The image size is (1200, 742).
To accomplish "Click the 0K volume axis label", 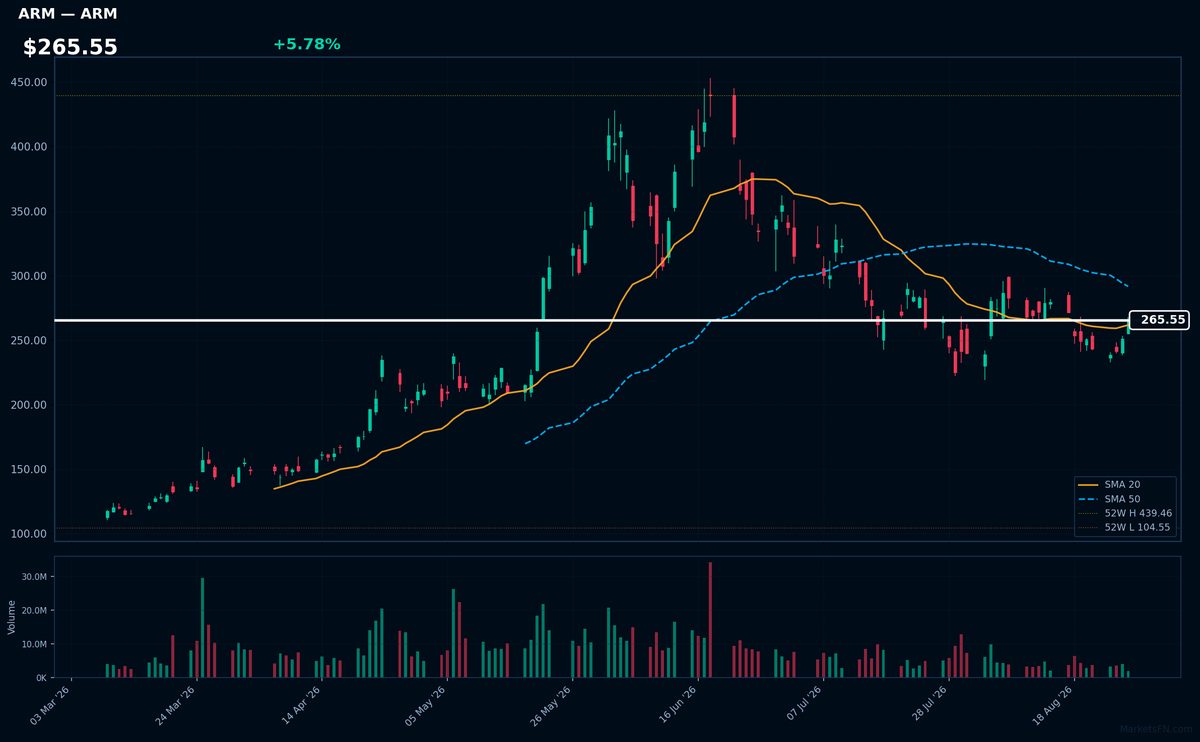I will (x=41, y=678).
